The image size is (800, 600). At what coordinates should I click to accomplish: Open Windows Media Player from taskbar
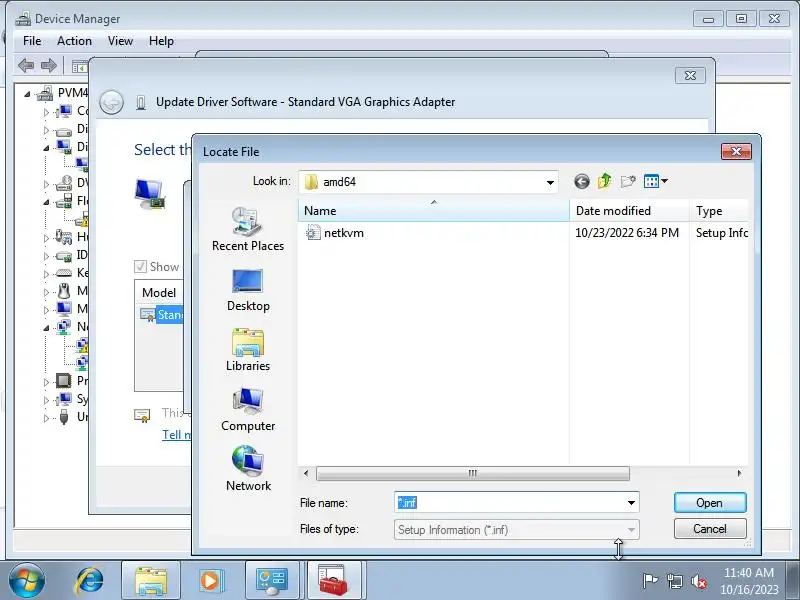point(210,581)
